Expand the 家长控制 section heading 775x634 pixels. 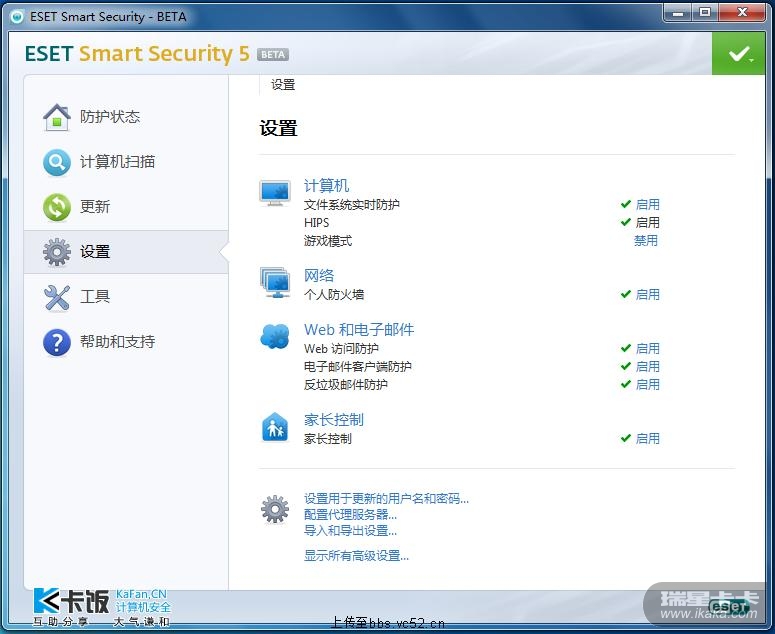click(334, 420)
